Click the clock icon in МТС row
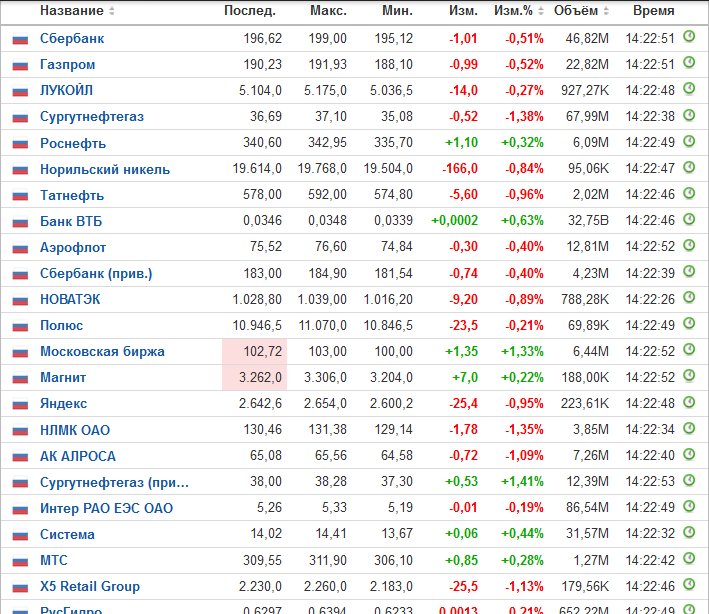This screenshot has width=709, height=614. point(689,558)
